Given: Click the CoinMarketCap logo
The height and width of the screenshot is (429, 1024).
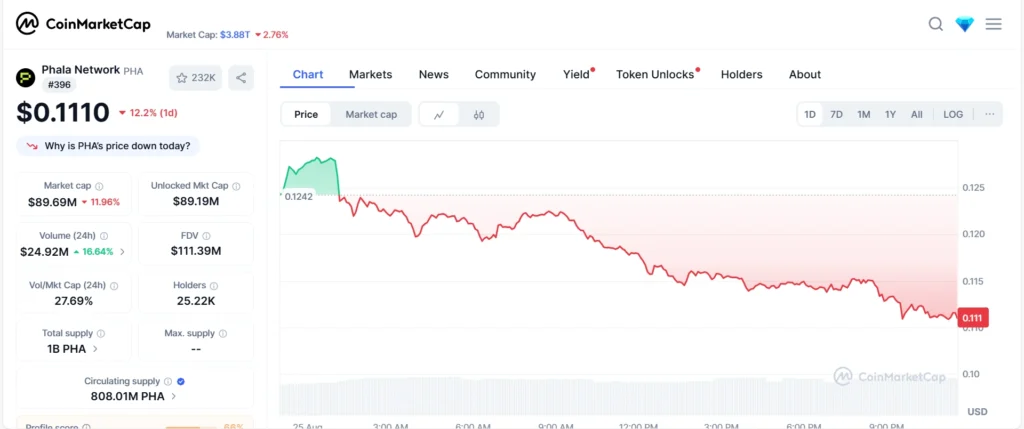Looking at the screenshot, I should [x=84, y=24].
